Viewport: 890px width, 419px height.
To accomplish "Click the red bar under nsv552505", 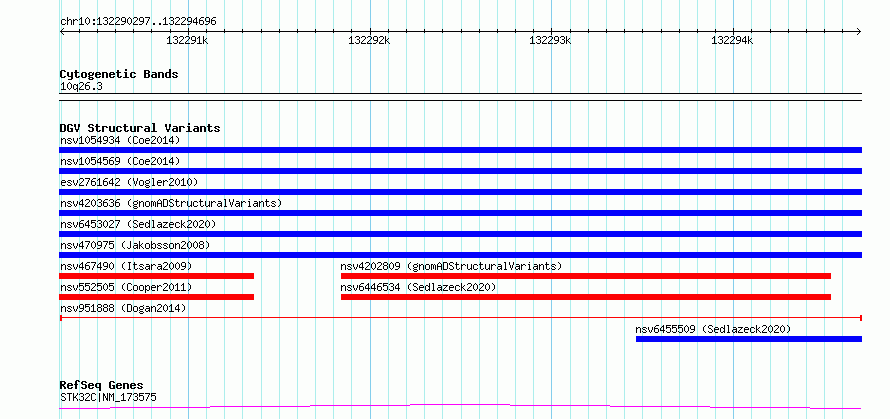I will [156, 297].
